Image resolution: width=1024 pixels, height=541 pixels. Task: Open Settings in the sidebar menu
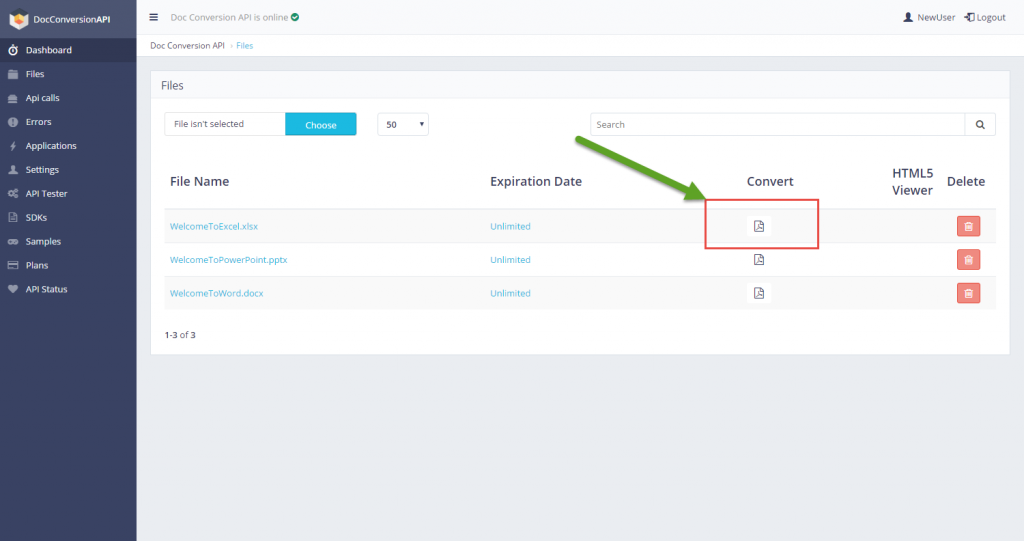click(x=68, y=170)
